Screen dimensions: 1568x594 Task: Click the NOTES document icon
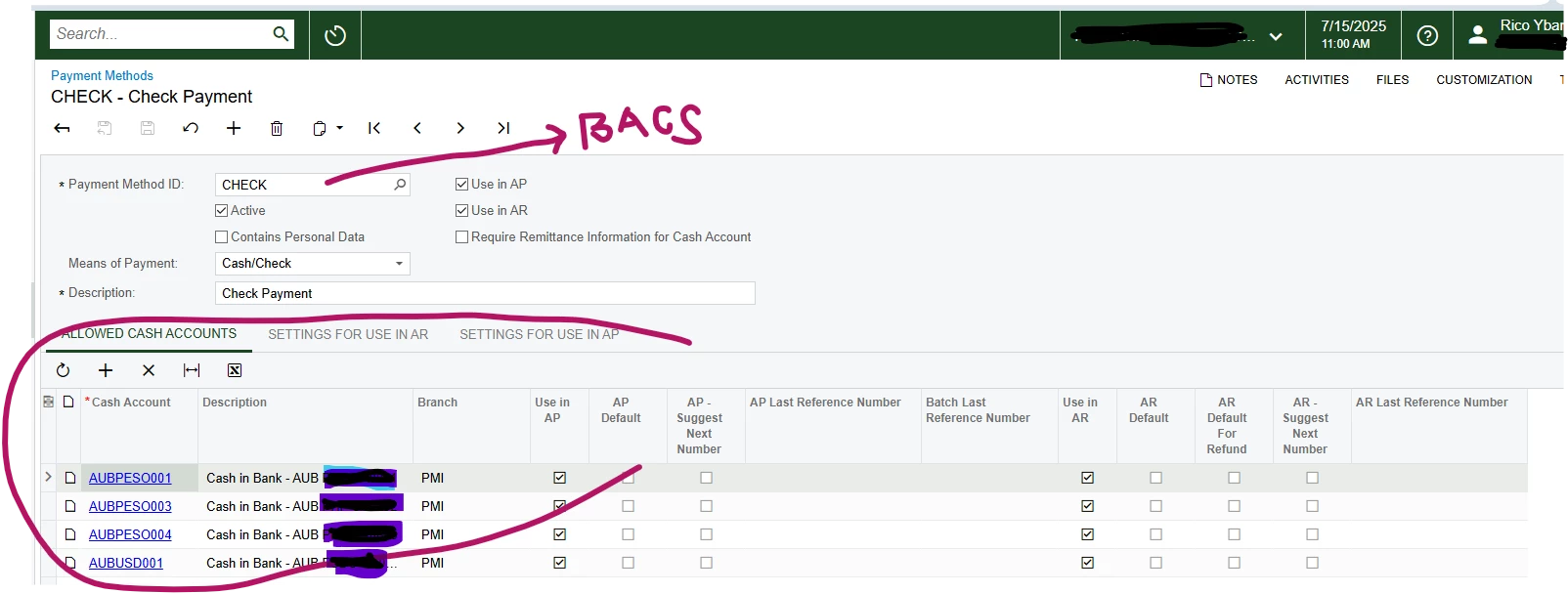pyautogui.click(x=1206, y=80)
